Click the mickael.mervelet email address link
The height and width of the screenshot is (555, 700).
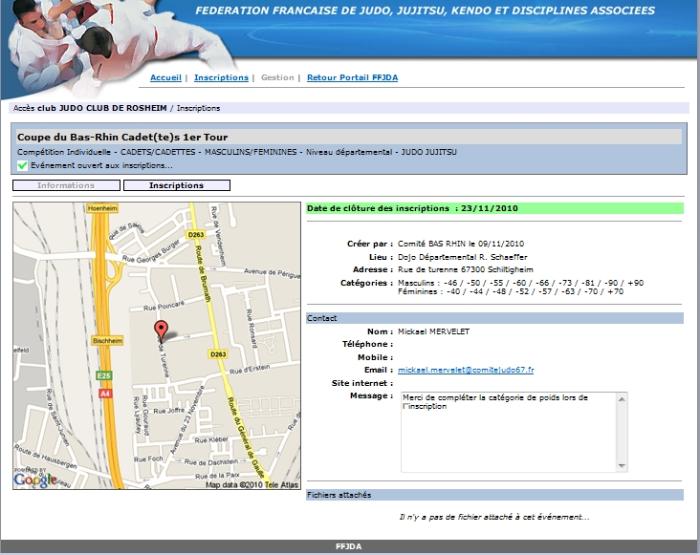[465, 370]
